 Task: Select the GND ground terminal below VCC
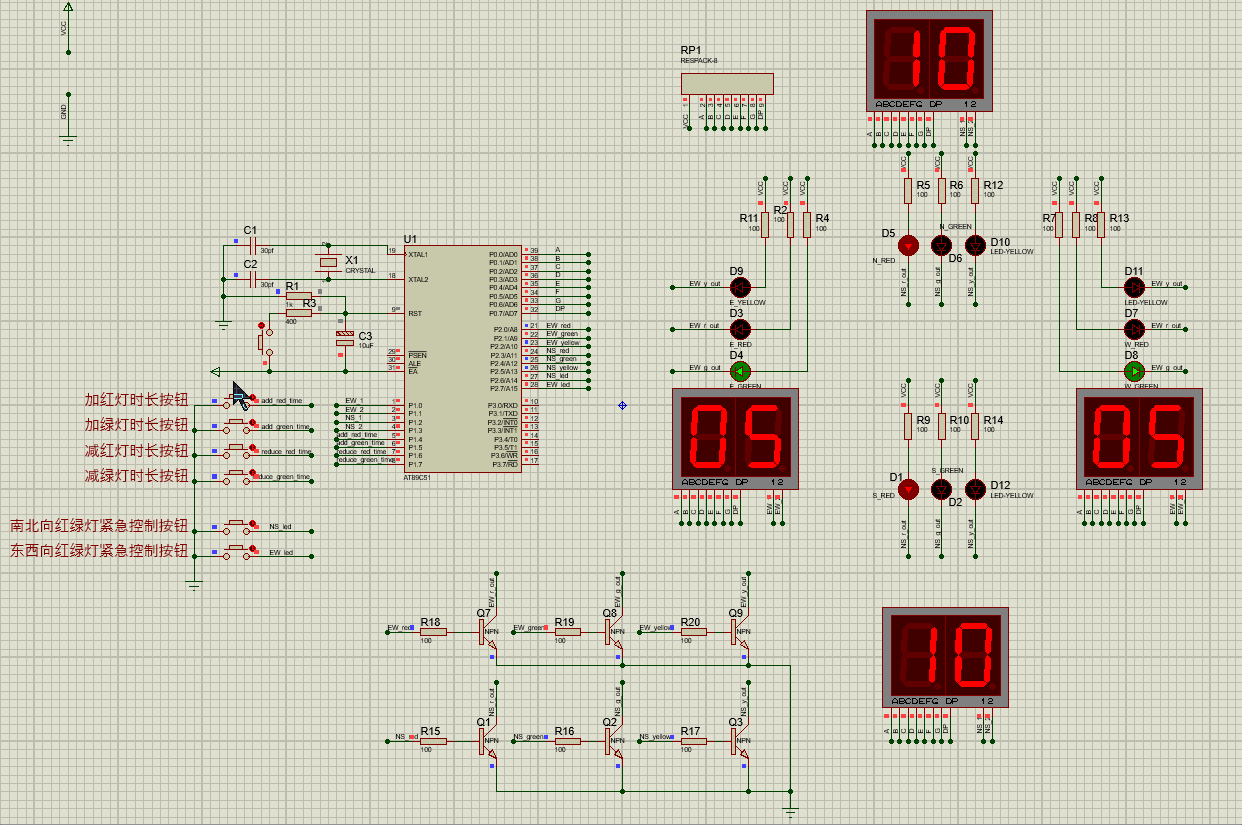(66, 121)
